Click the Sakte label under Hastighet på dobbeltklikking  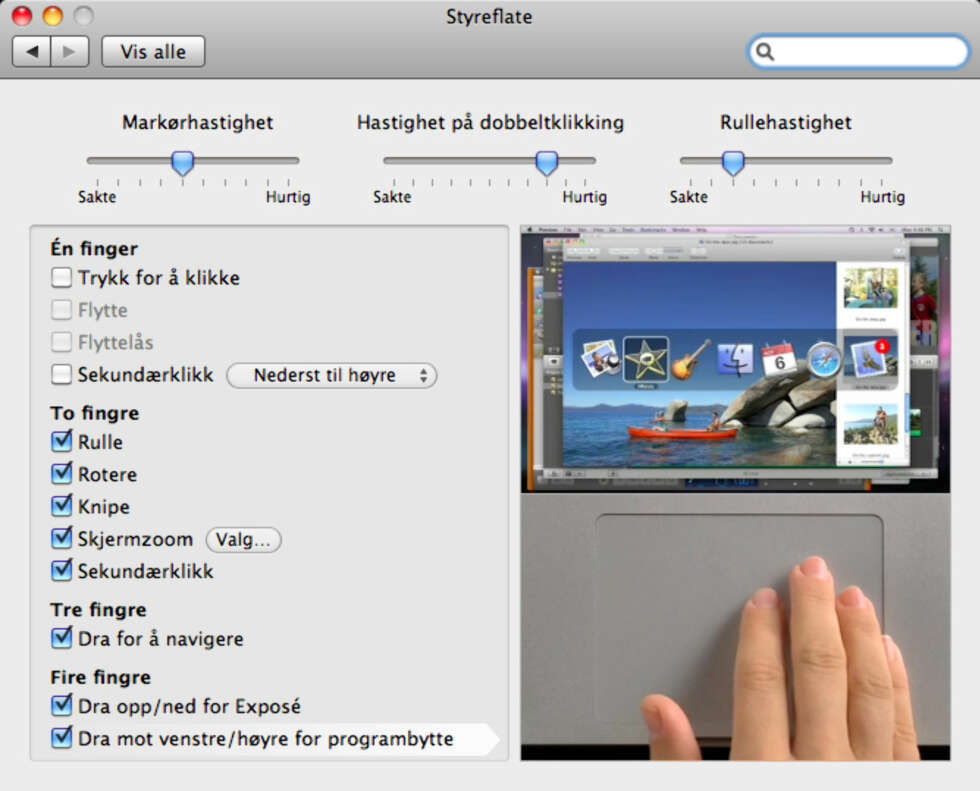pyautogui.click(x=392, y=197)
